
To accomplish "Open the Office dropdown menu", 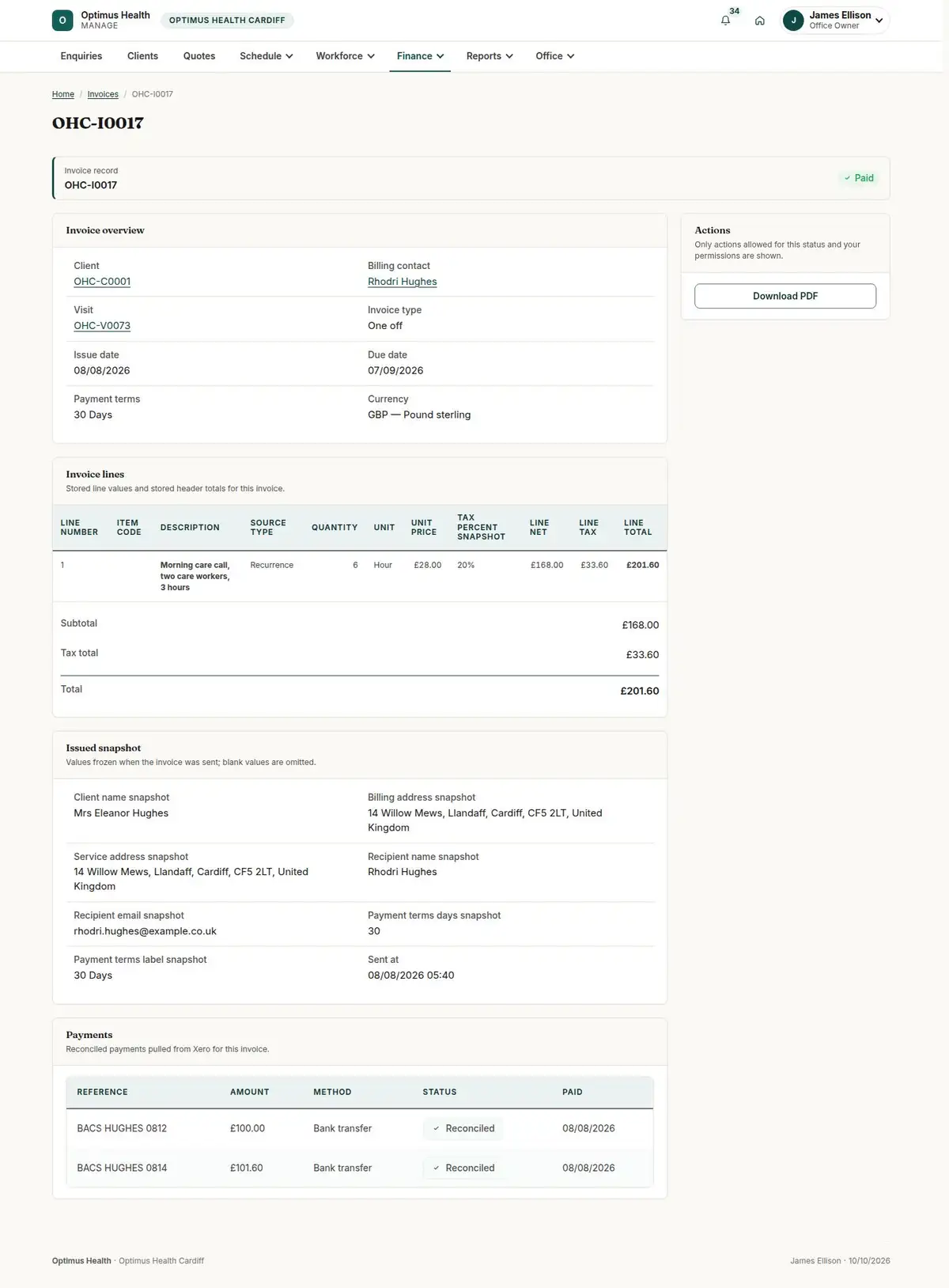I will pyautogui.click(x=554, y=56).
